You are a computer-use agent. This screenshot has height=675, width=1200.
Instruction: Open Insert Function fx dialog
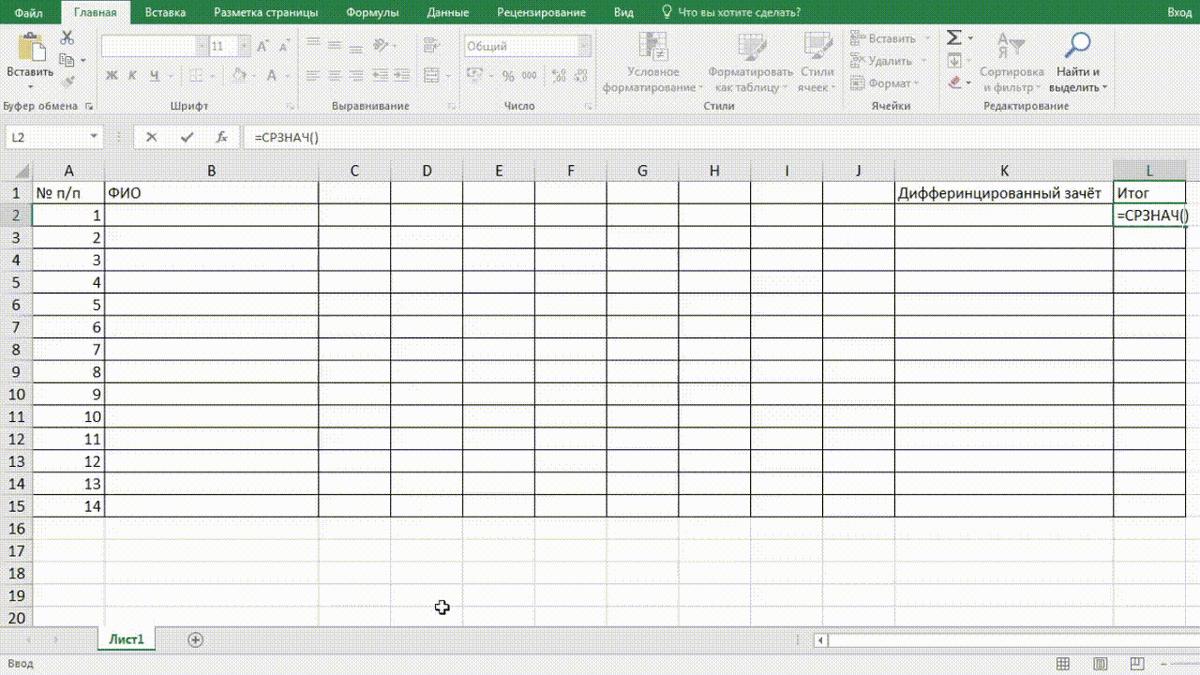[x=221, y=137]
